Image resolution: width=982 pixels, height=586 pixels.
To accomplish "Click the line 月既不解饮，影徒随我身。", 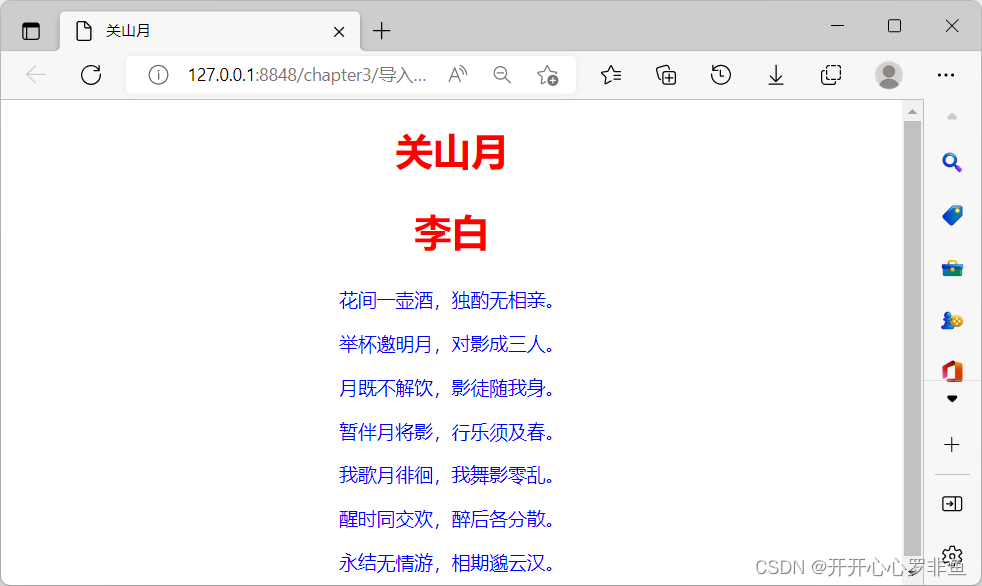I will [446, 388].
